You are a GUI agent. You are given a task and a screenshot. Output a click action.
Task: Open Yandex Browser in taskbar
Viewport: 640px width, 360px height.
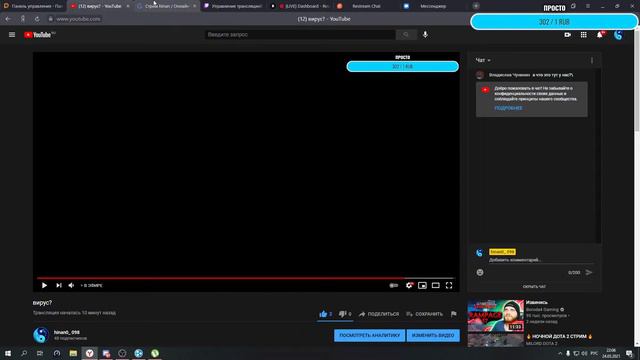pos(89,353)
